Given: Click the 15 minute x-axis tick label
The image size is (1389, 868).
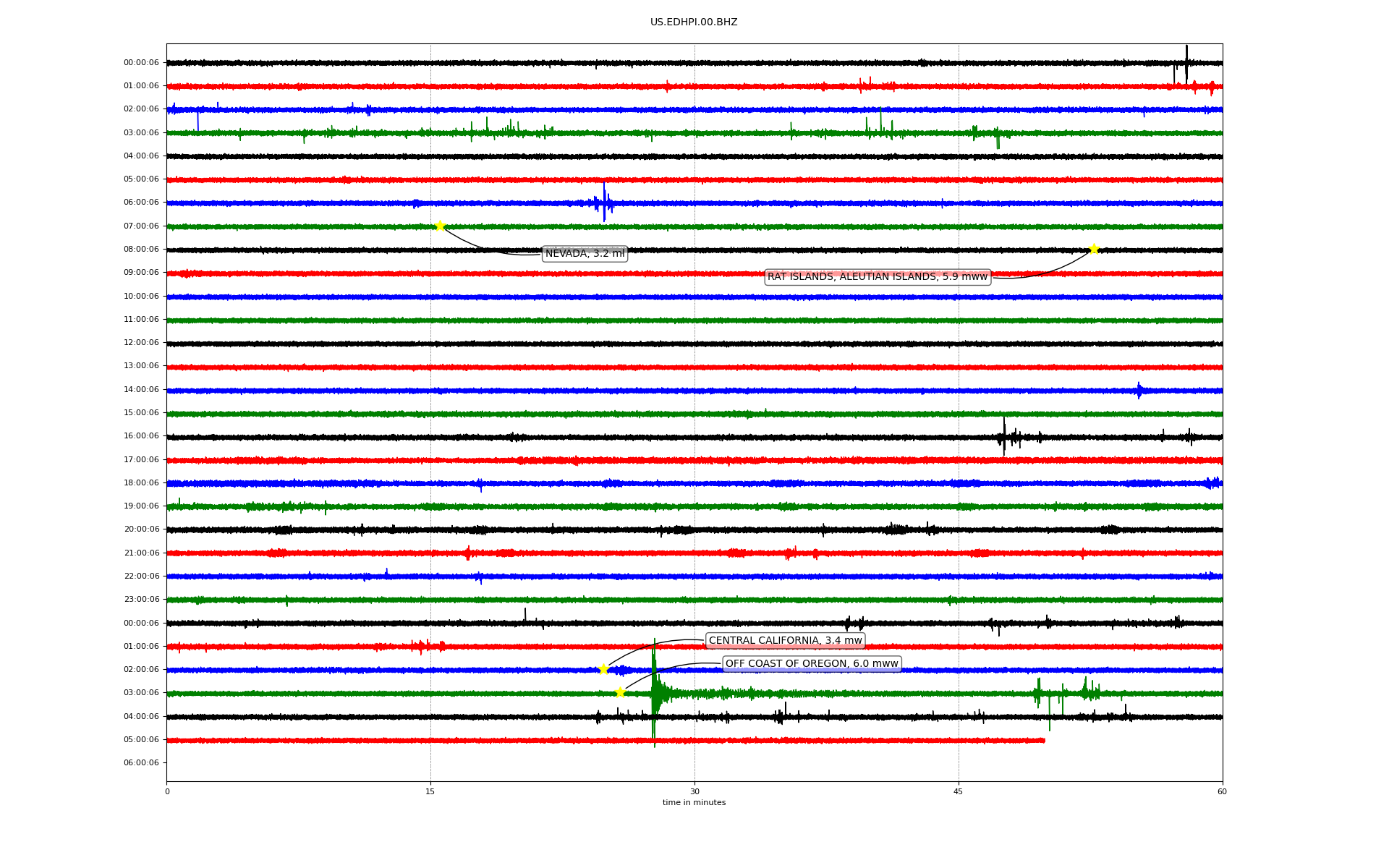Looking at the screenshot, I should (x=430, y=791).
